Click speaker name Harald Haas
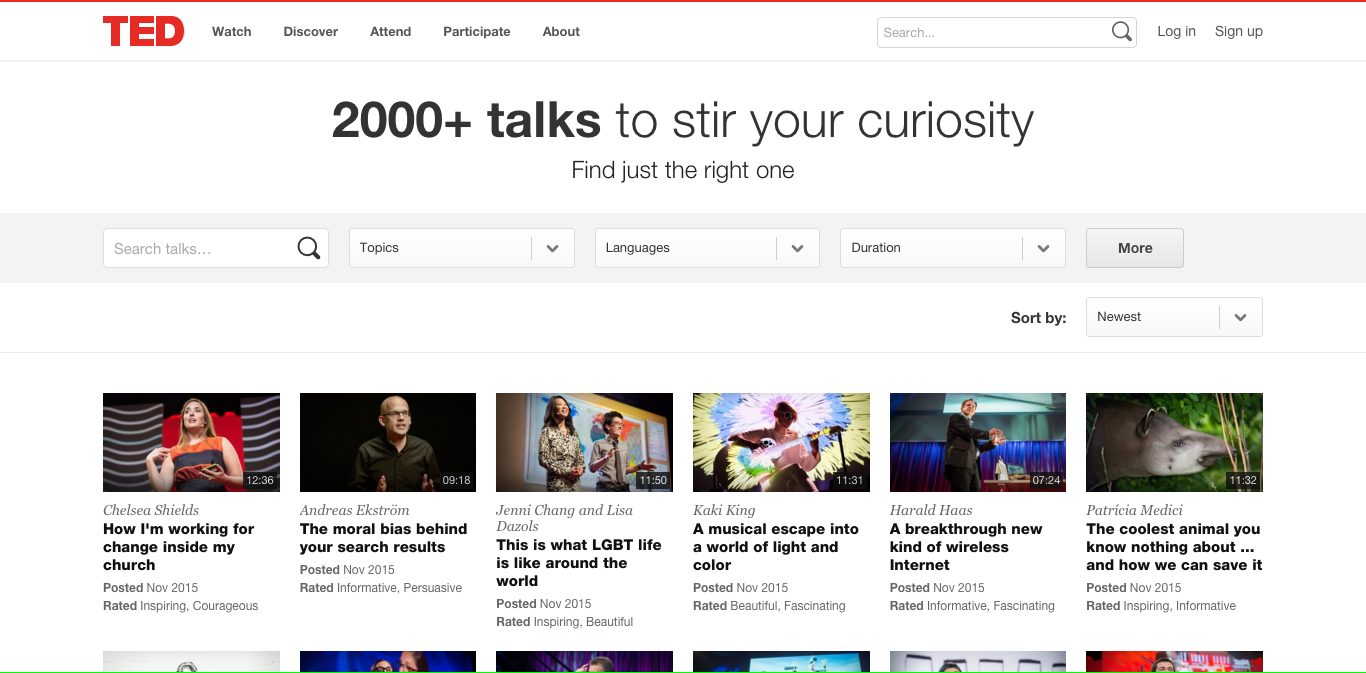 coord(931,510)
